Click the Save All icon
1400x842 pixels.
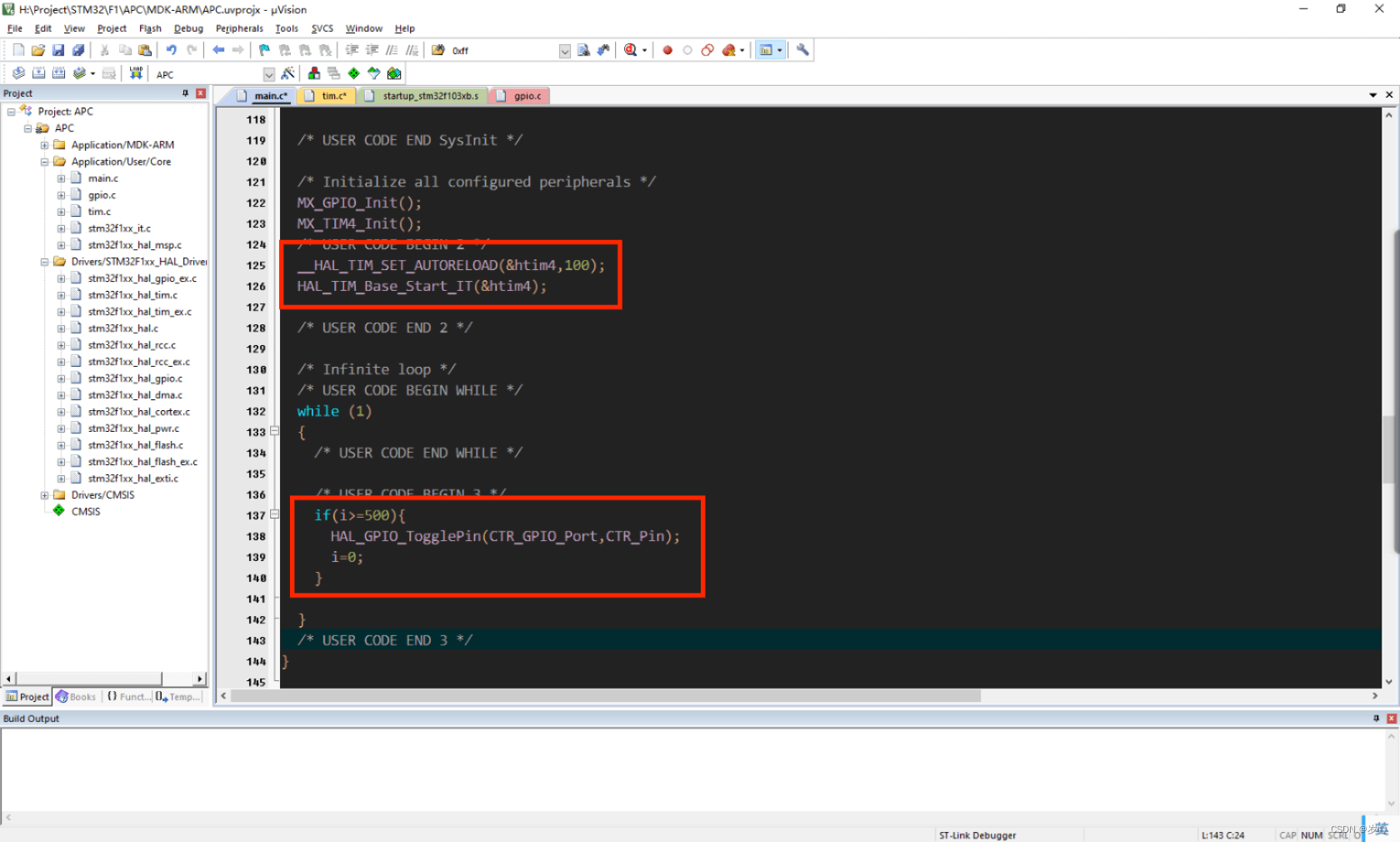click(78, 50)
